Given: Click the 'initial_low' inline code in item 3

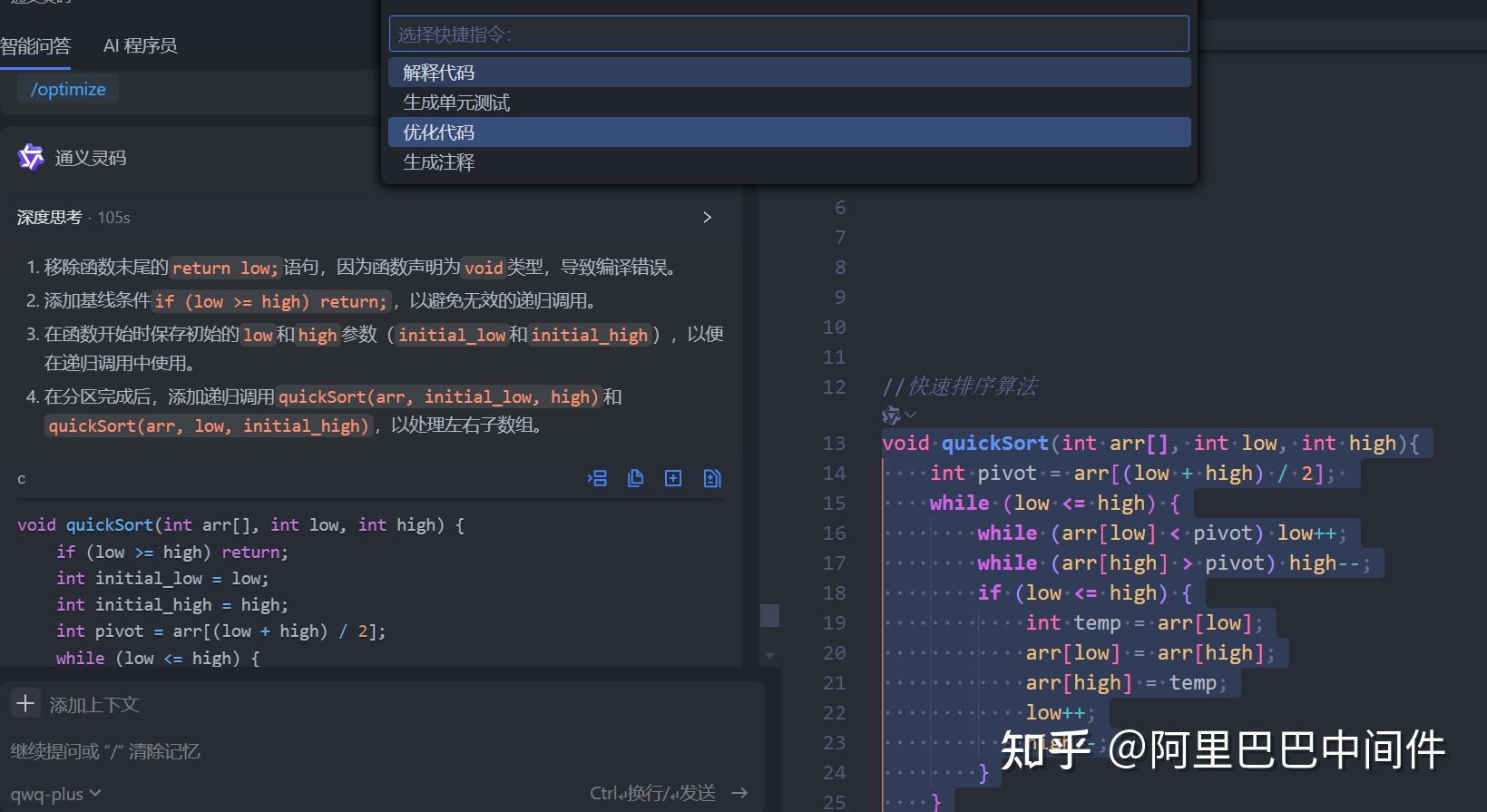Looking at the screenshot, I should tap(452, 335).
